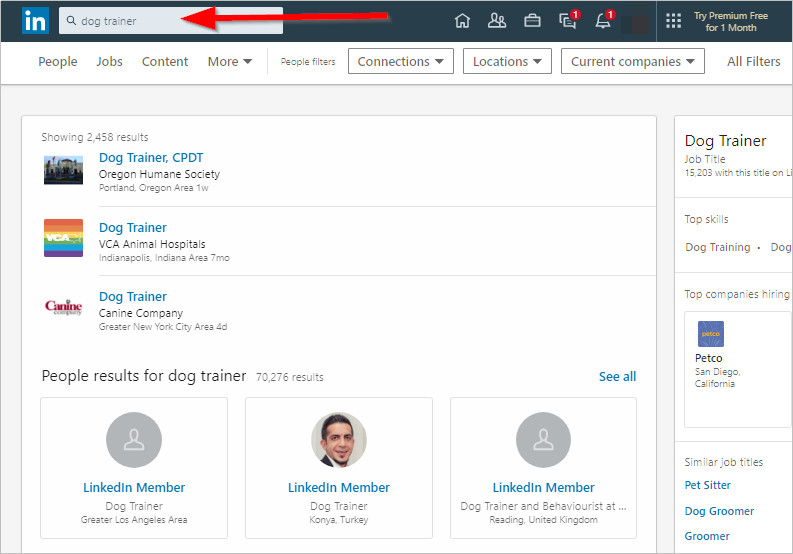Open the Jobs briefcase icon
Image resolution: width=793 pixels, height=554 pixels.
tap(532, 21)
